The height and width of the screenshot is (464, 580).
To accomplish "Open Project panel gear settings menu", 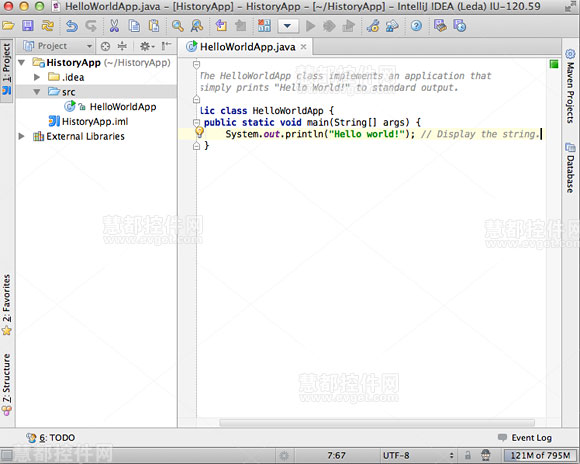I will pyautogui.click(x=146, y=46).
